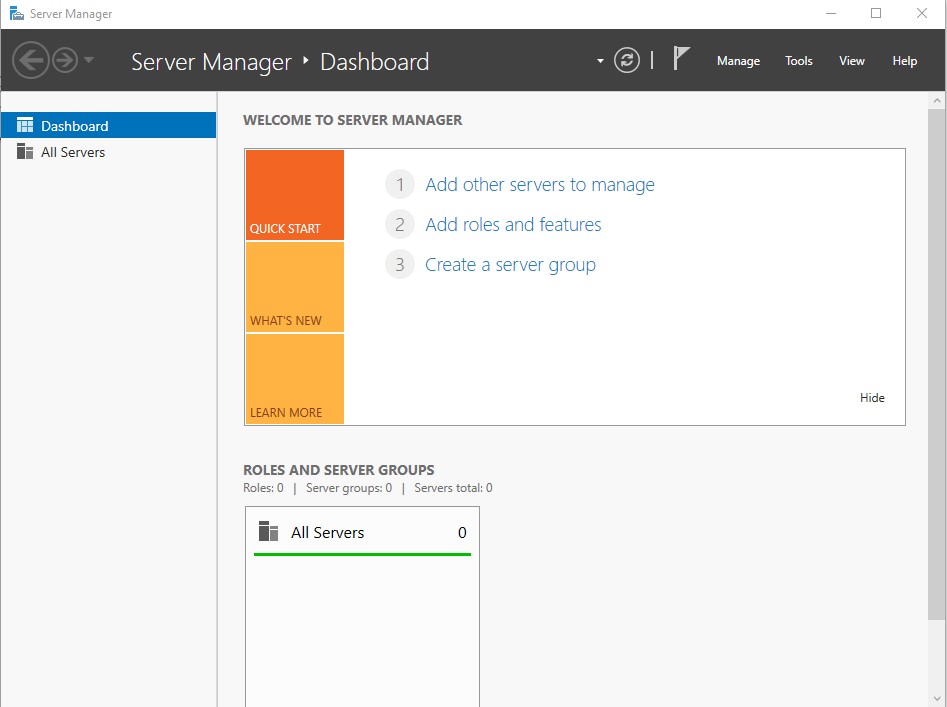Click the vertical scrollbar thumb

tap(937, 364)
